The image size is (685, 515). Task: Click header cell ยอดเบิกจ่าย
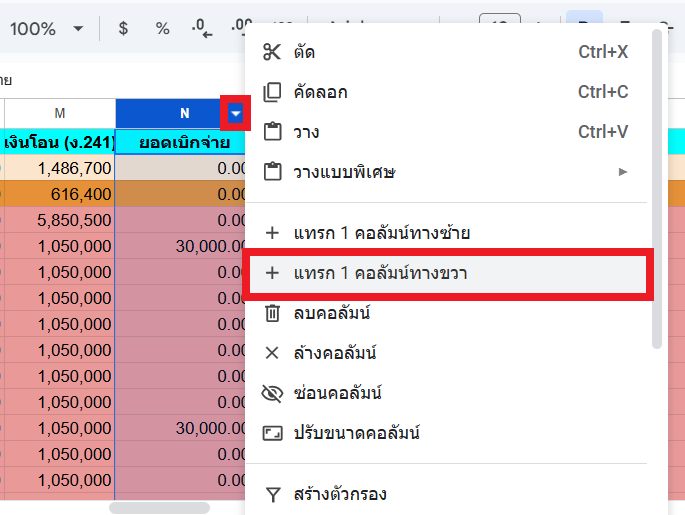(180, 142)
